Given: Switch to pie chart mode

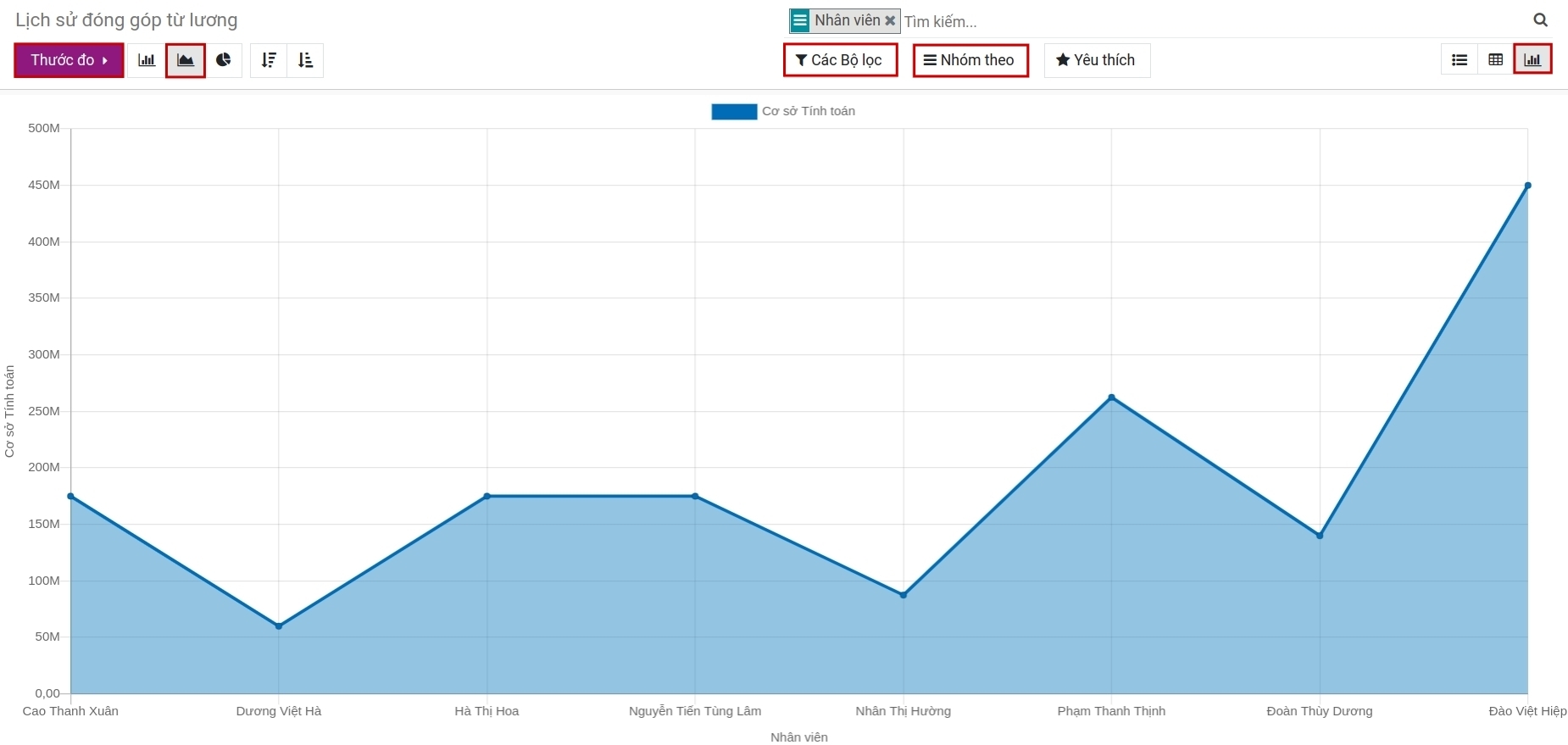Looking at the screenshot, I should 224,60.
